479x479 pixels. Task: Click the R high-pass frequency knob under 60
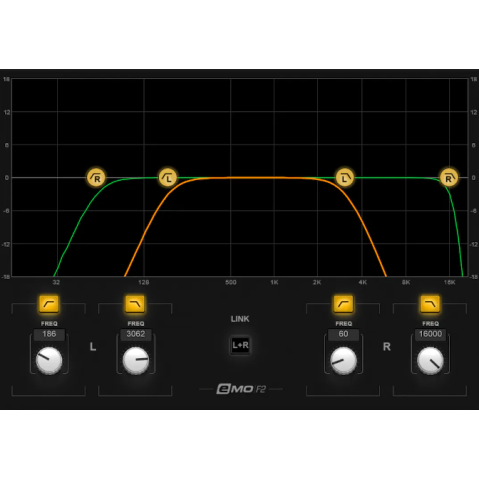343,360
